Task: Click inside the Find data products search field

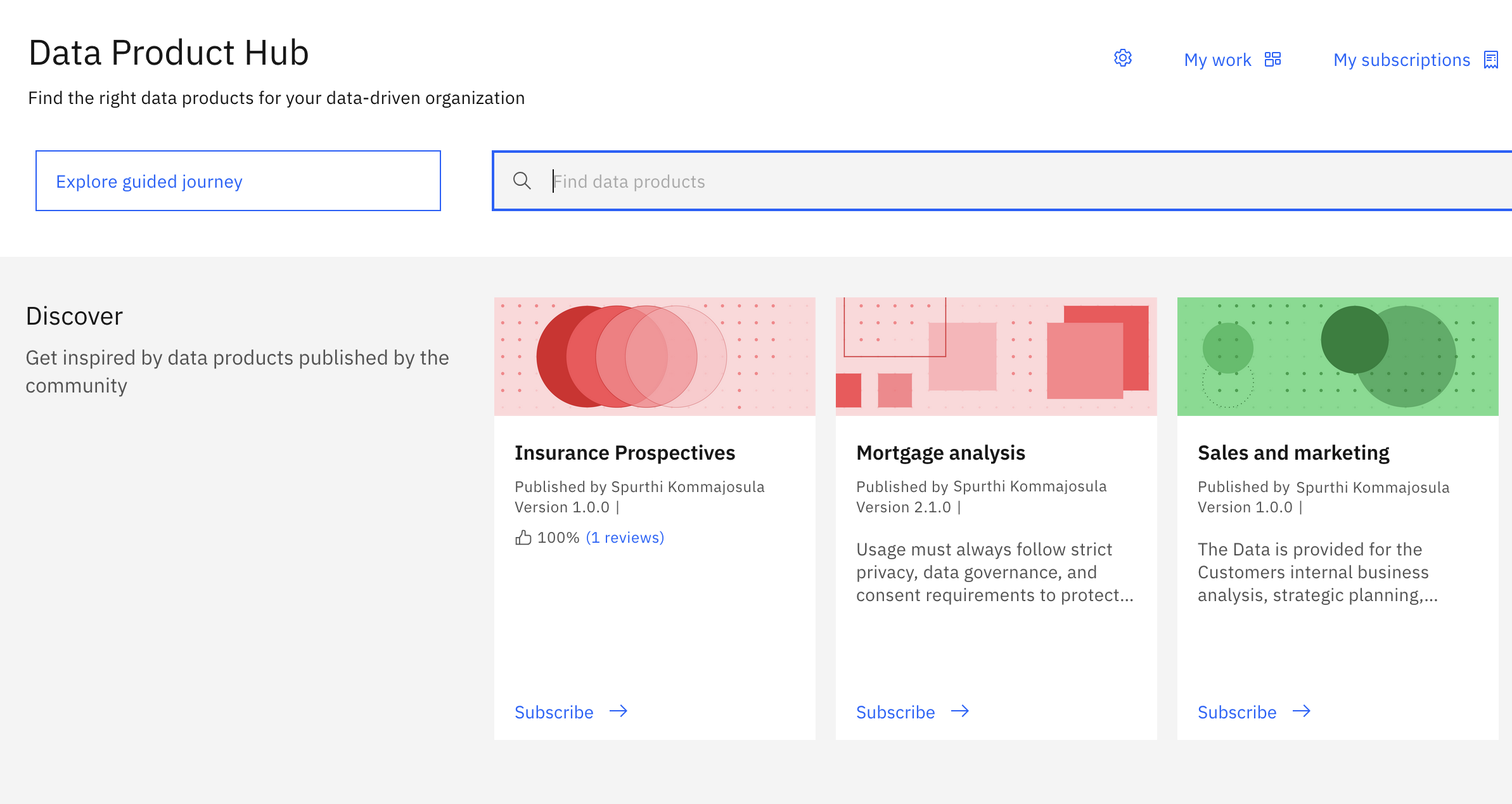Action: point(824,181)
